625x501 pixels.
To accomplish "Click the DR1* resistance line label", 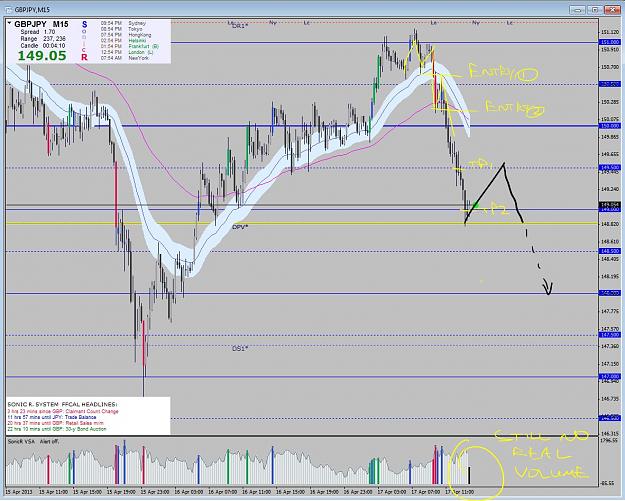I will pyautogui.click(x=240, y=25).
